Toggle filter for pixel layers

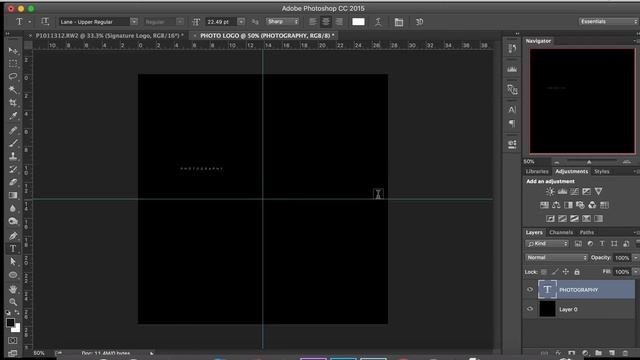click(578, 244)
